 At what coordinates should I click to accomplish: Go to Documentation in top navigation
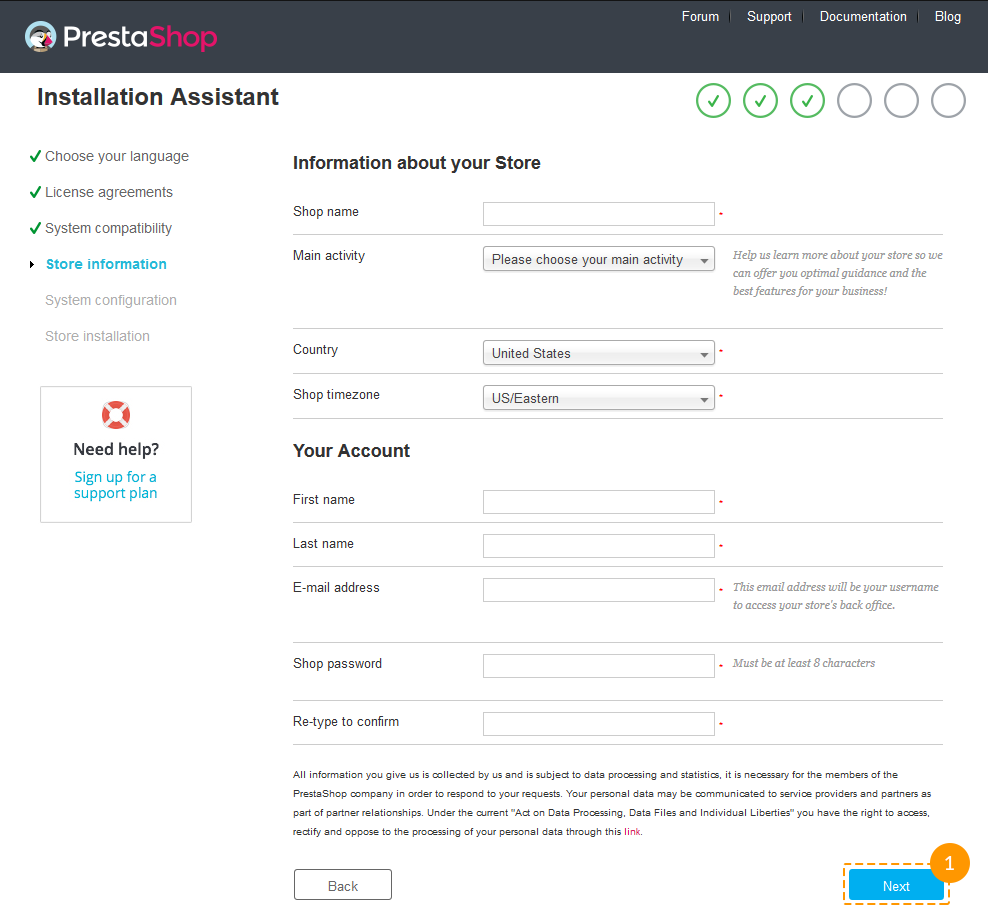[x=863, y=16]
